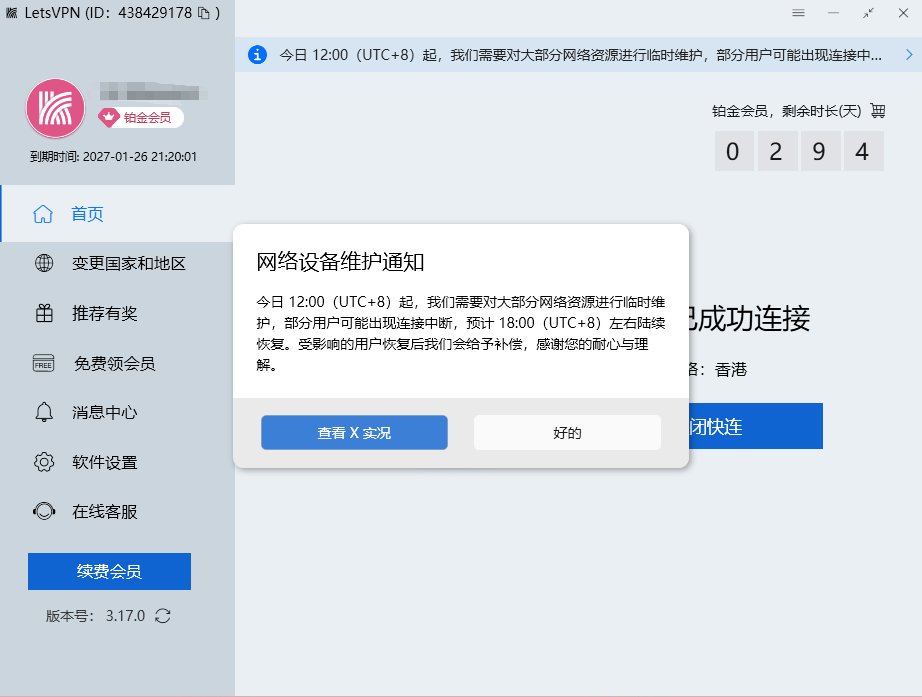
Task: Open the hamburger menu in the title bar
Action: coord(798,13)
